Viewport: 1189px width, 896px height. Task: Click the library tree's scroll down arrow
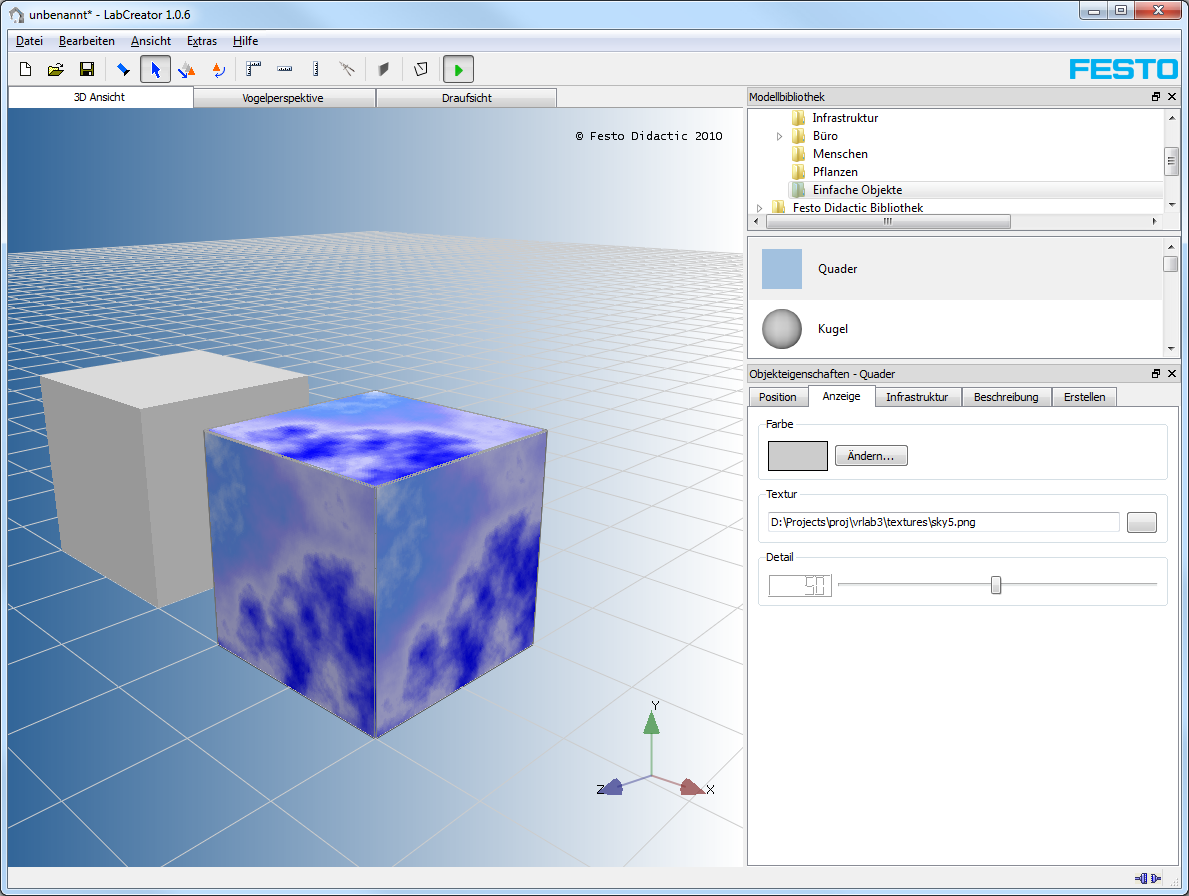coord(1172,205)
